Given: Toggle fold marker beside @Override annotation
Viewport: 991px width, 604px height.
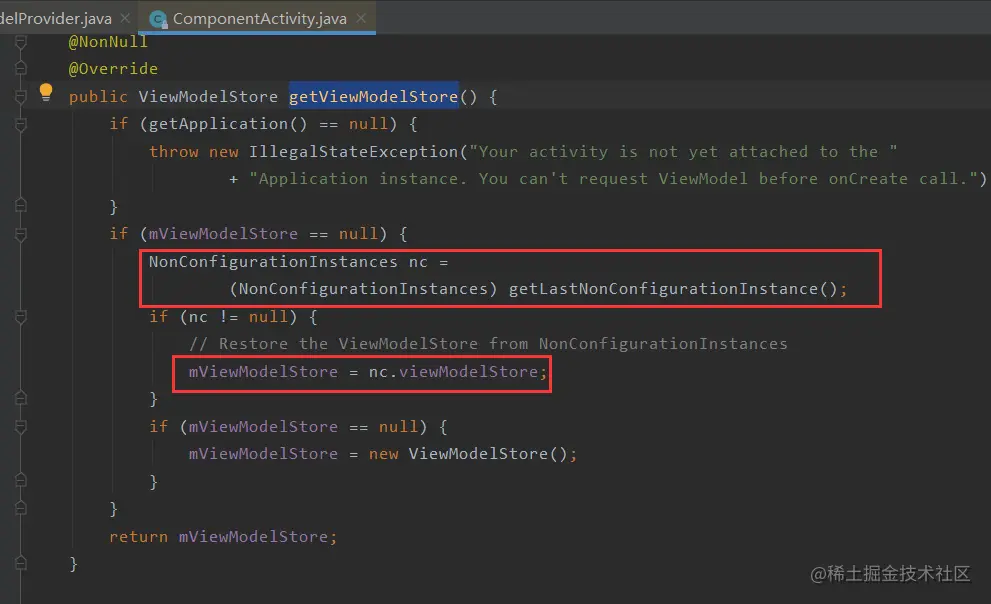Looking at the screenshot, I should coord(20,68).
